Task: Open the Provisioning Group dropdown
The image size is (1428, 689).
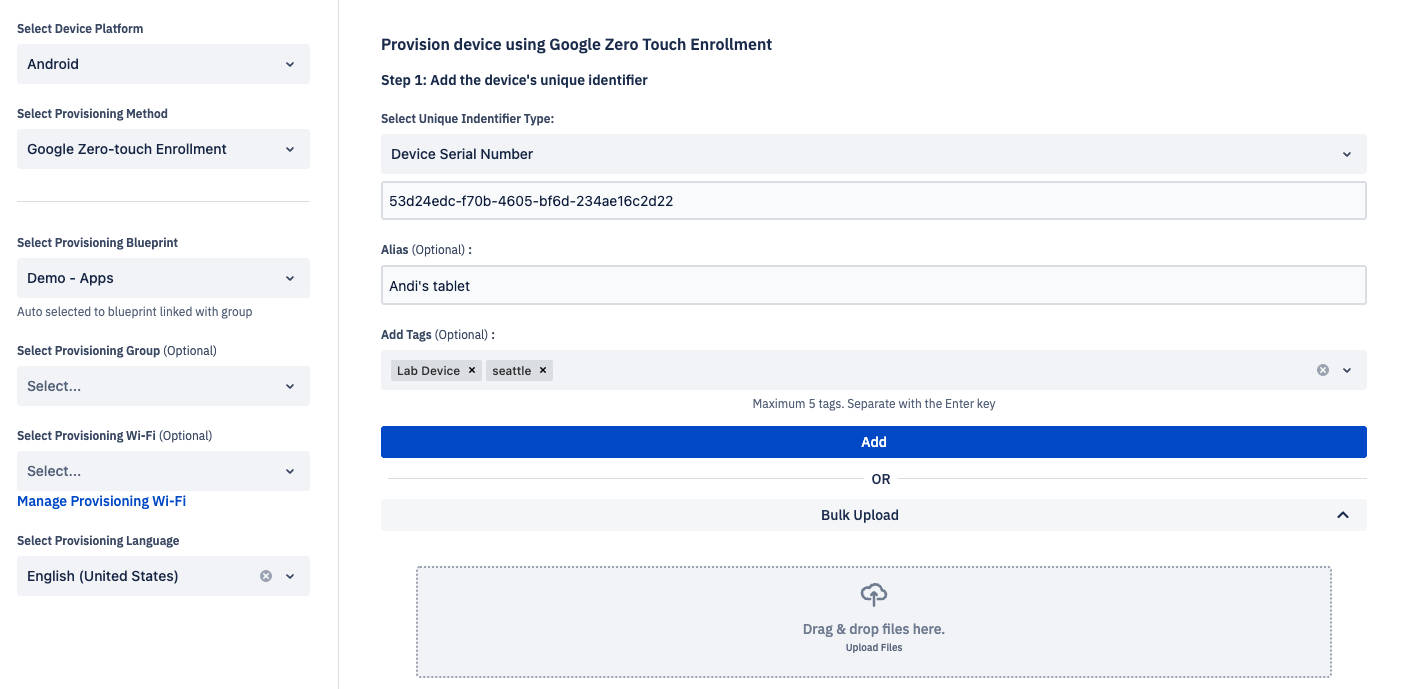Action: 163,386
